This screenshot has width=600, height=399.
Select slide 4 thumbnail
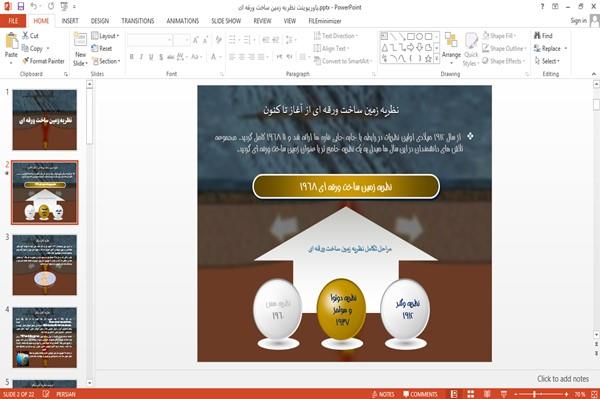pos(45,337)
